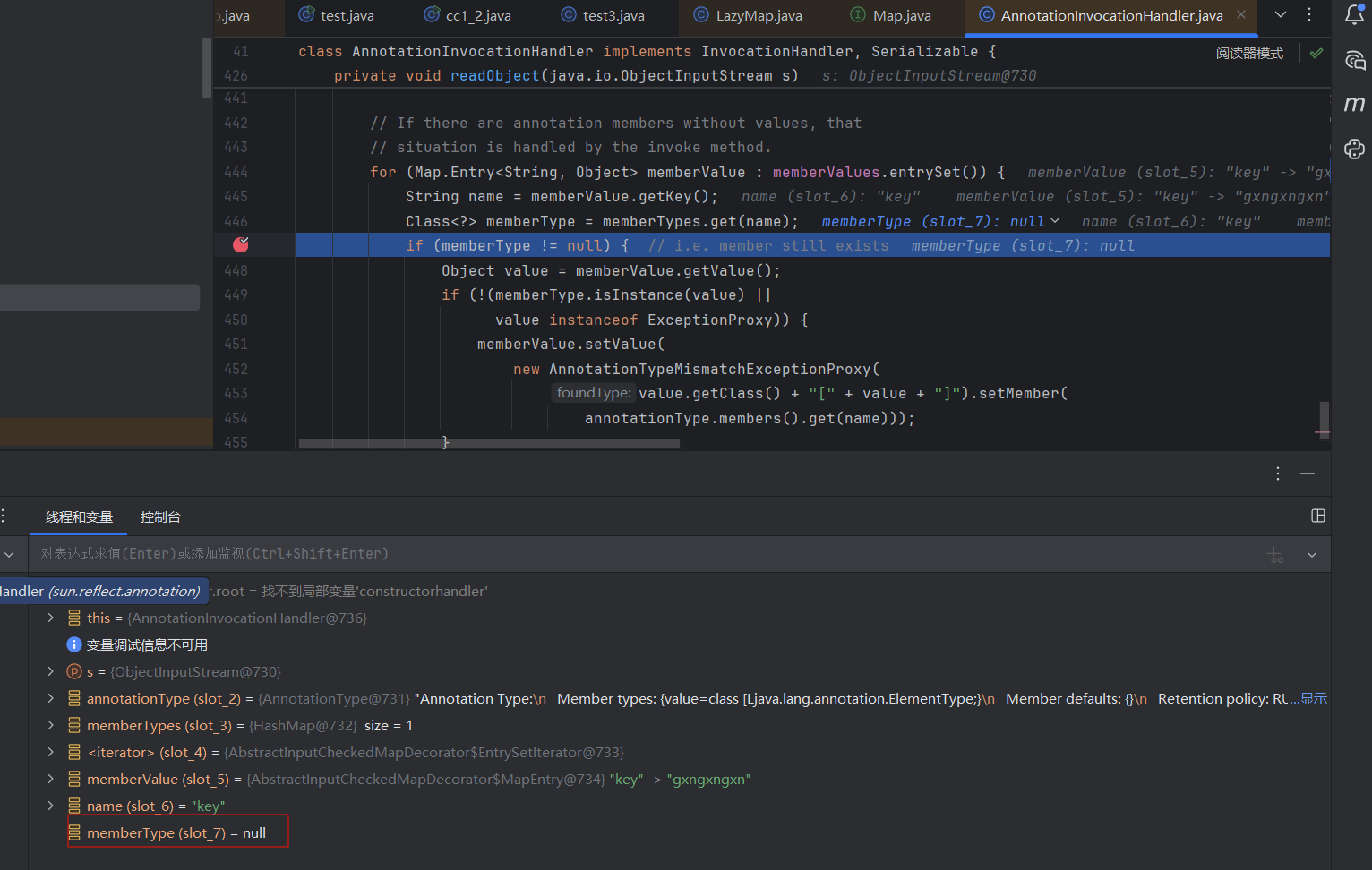1372x870 pixels.
Task: Open the AI assistant chat icon
Action: pos(1354,60)
